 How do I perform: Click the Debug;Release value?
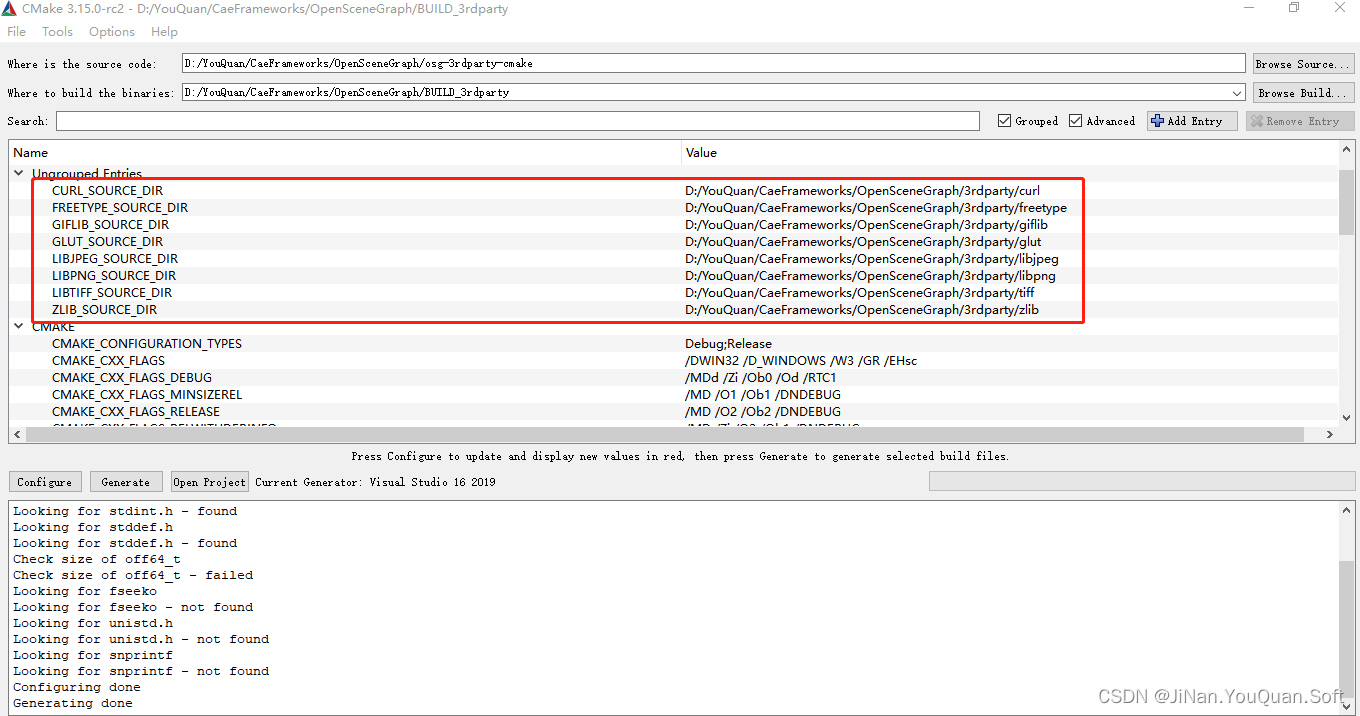click(x=728, y=344)
